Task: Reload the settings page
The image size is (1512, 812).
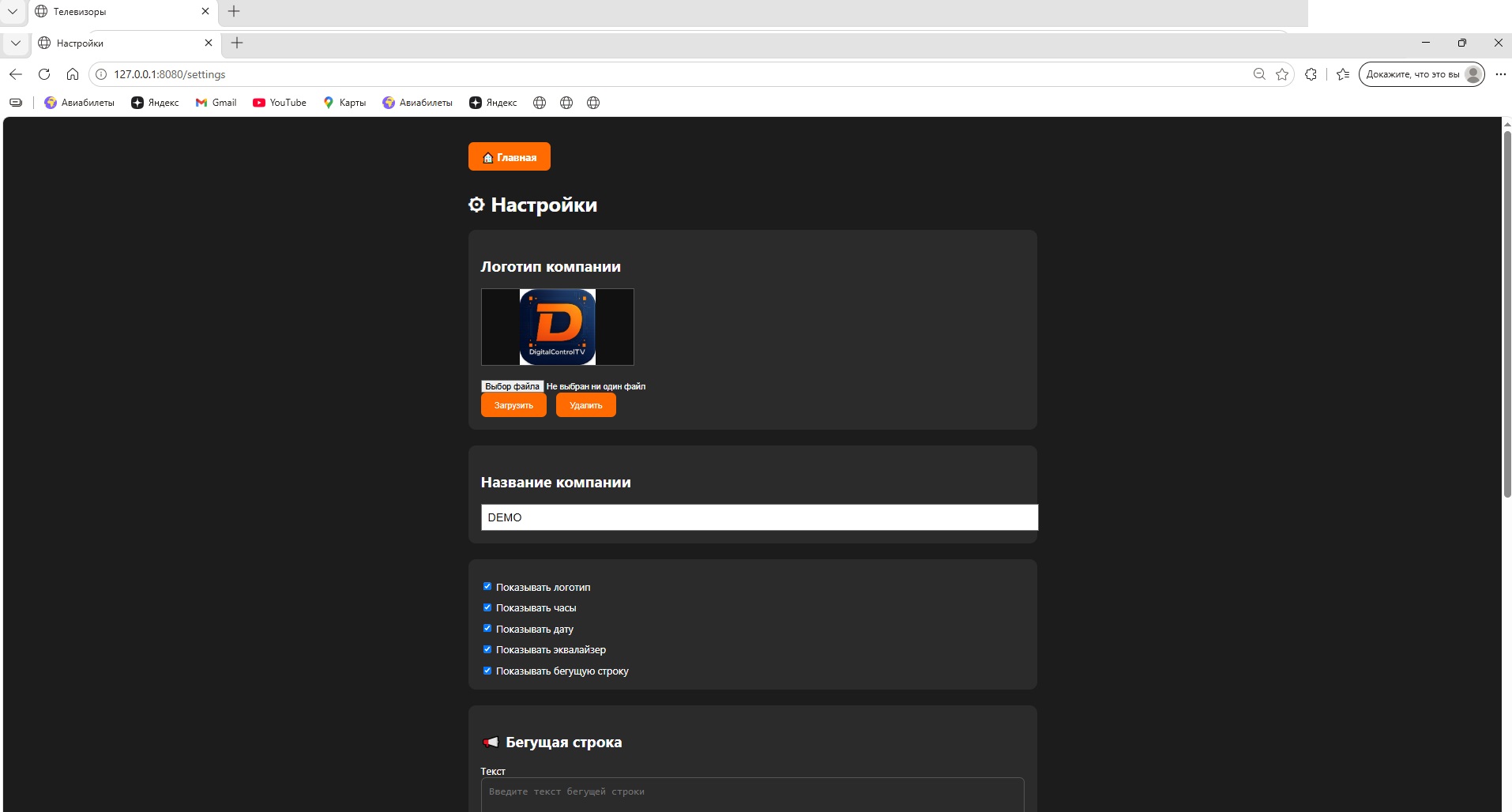Action: point(44,74)
